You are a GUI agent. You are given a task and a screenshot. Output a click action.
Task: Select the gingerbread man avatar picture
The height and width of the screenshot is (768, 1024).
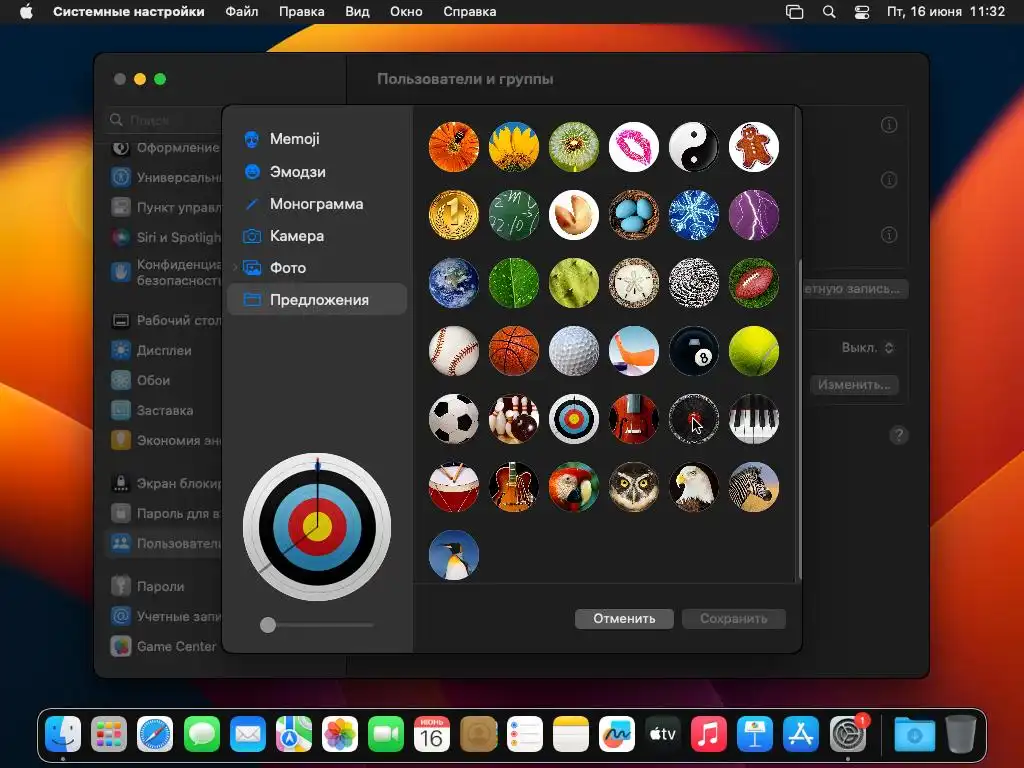tap(754, 147)
